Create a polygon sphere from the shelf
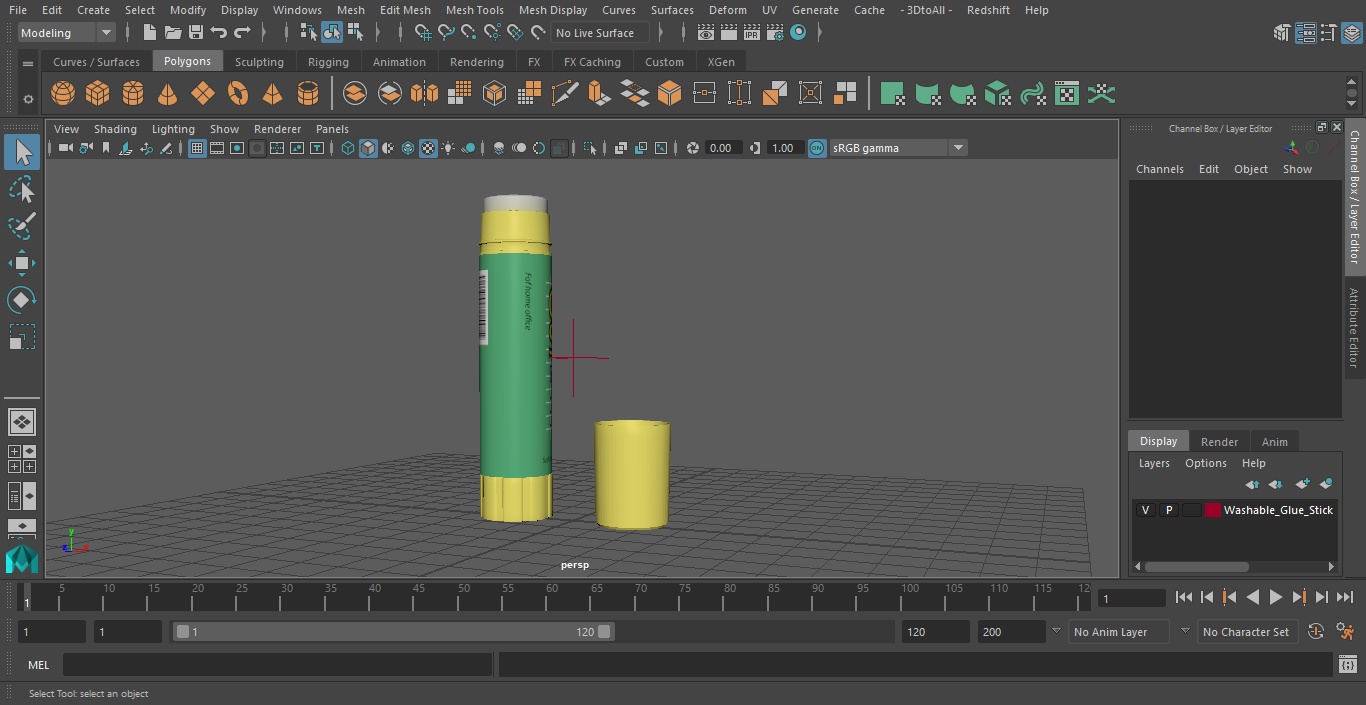 click(x=63, y=94)
